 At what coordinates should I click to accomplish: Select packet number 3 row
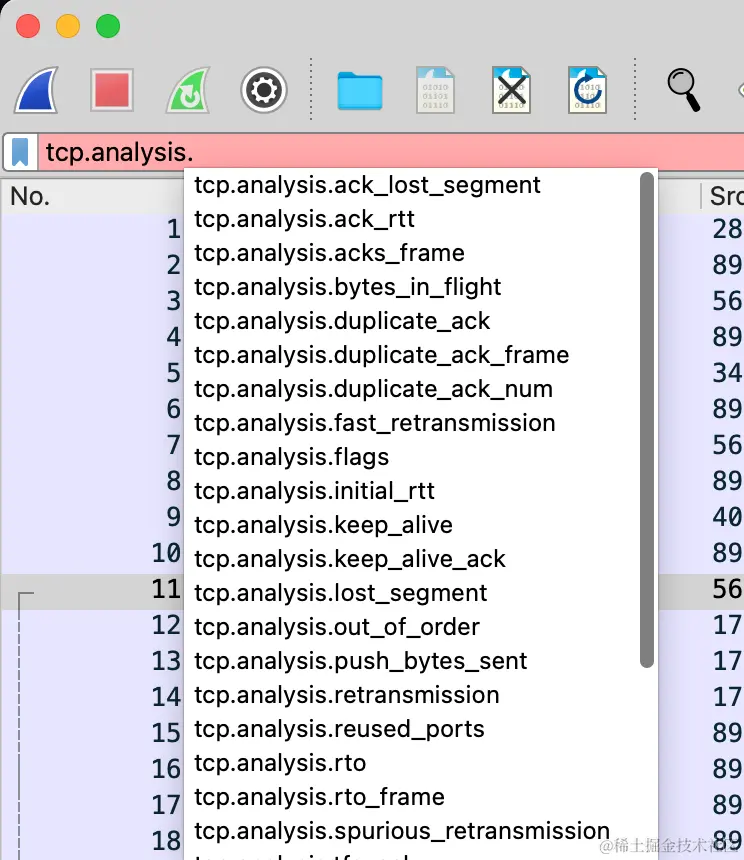click(x=92, y=301)
